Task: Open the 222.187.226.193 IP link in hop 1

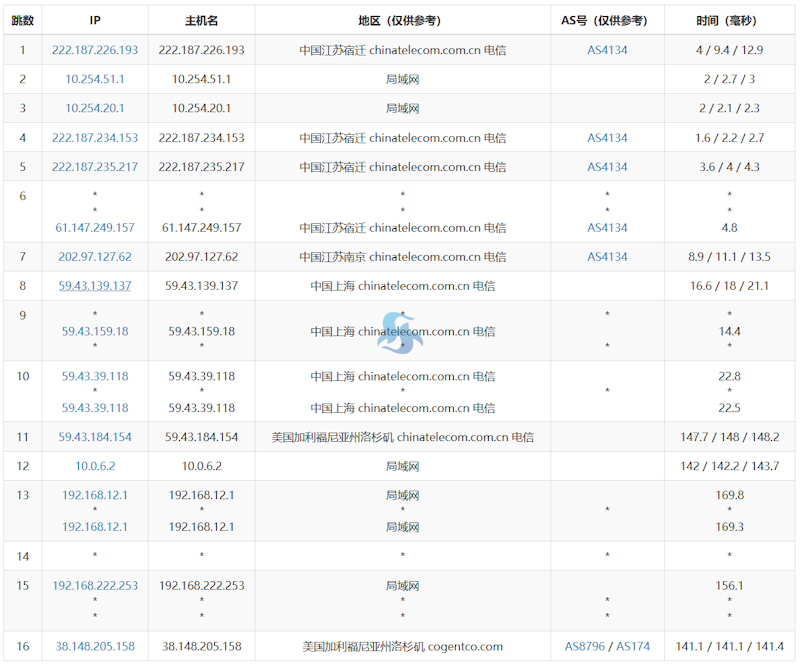Action: tap(95, 50)
